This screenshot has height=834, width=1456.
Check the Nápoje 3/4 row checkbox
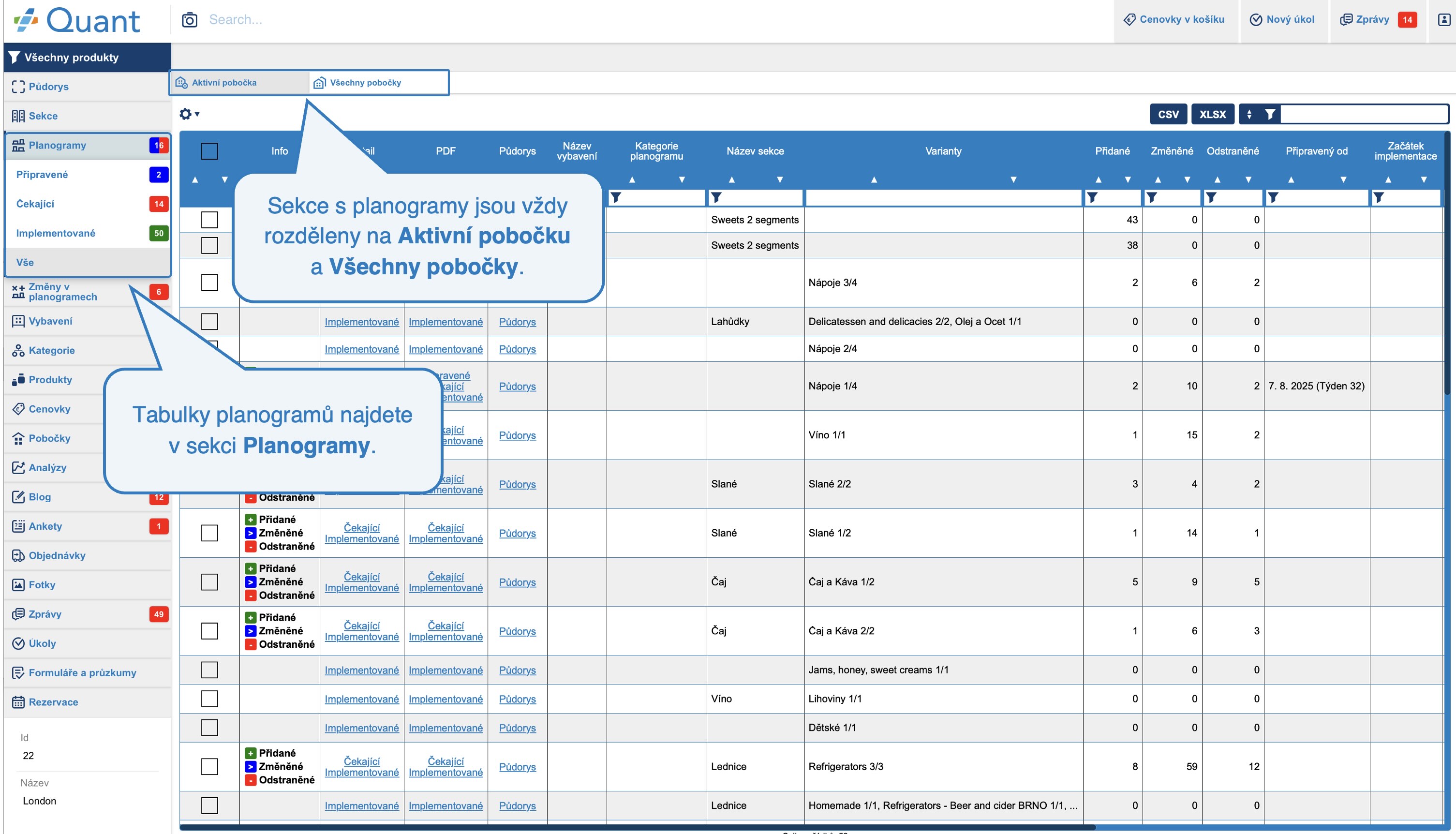tap(209, 283)
